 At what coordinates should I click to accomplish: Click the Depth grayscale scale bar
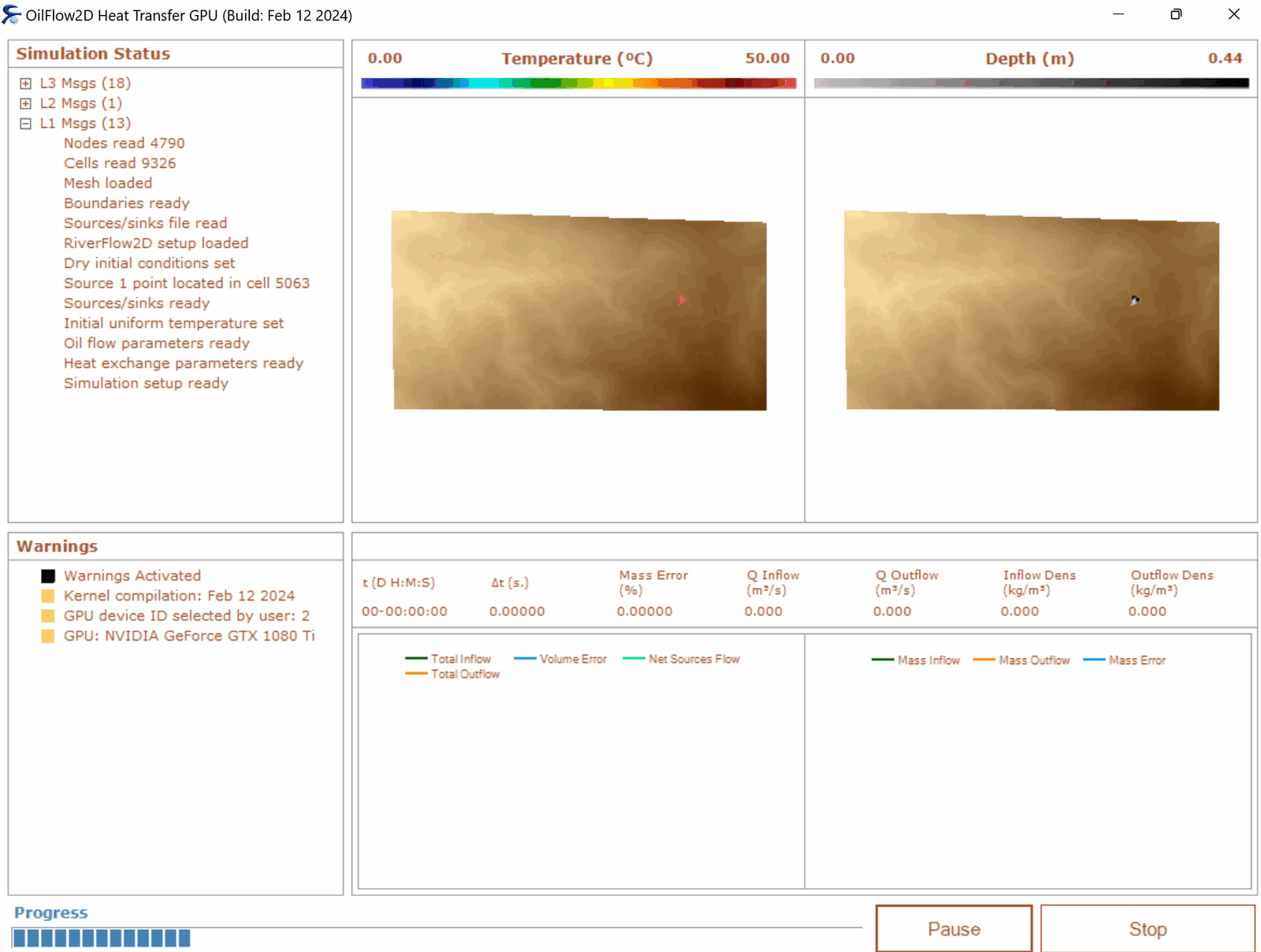coord(1032,83)
